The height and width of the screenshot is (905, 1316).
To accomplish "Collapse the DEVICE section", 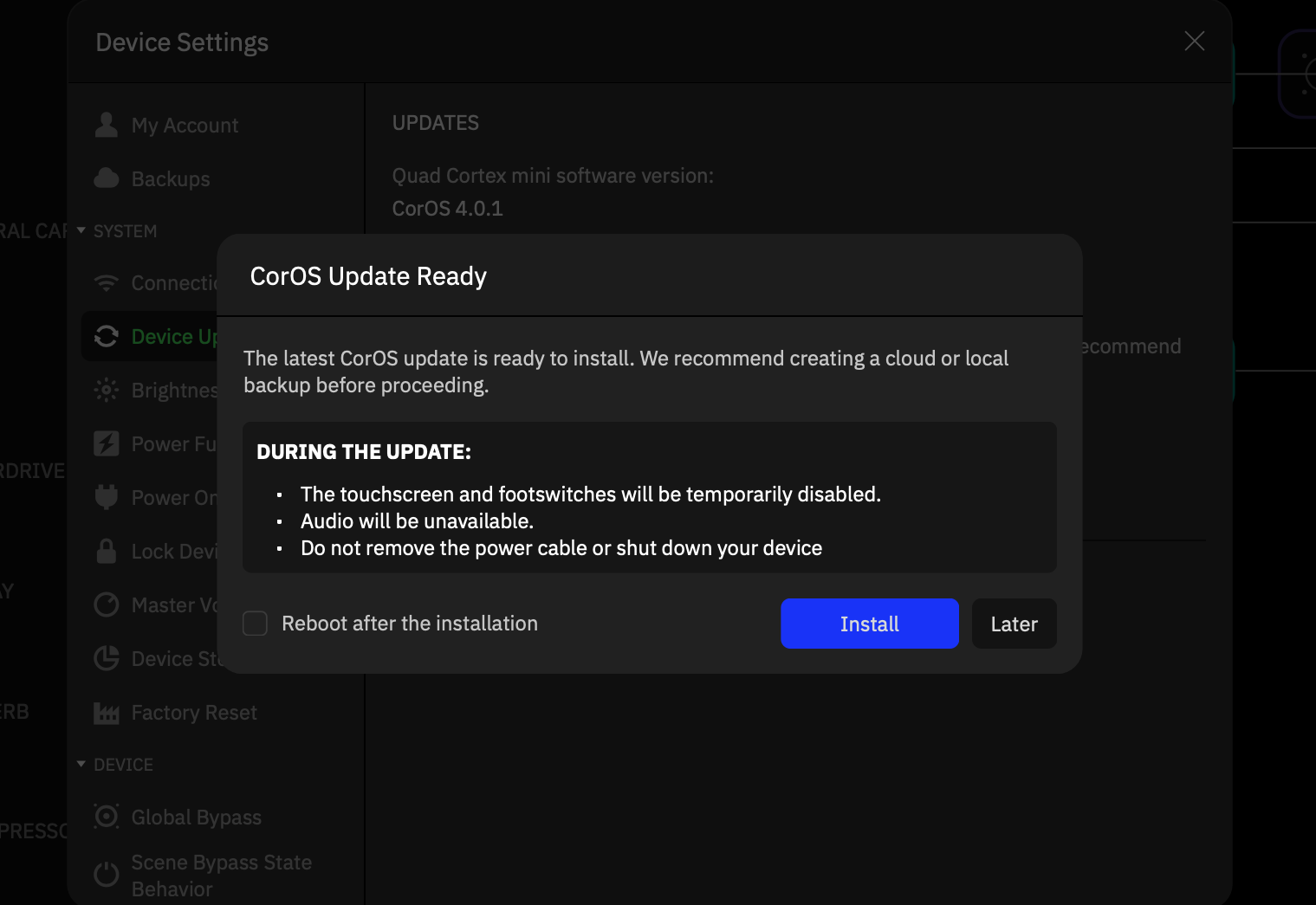I will coord(81,764).
